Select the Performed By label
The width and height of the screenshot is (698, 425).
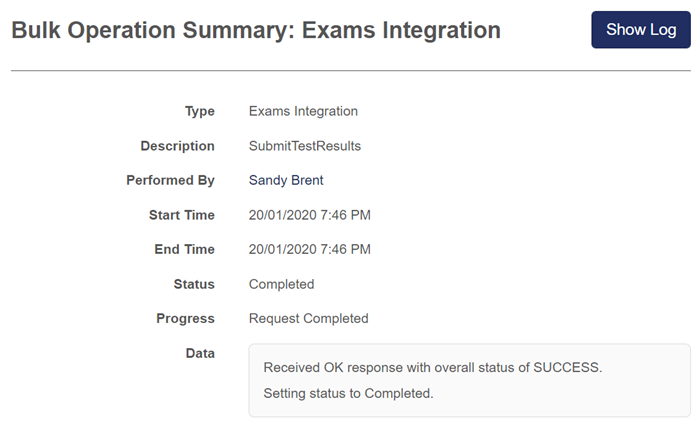point(170,181)
